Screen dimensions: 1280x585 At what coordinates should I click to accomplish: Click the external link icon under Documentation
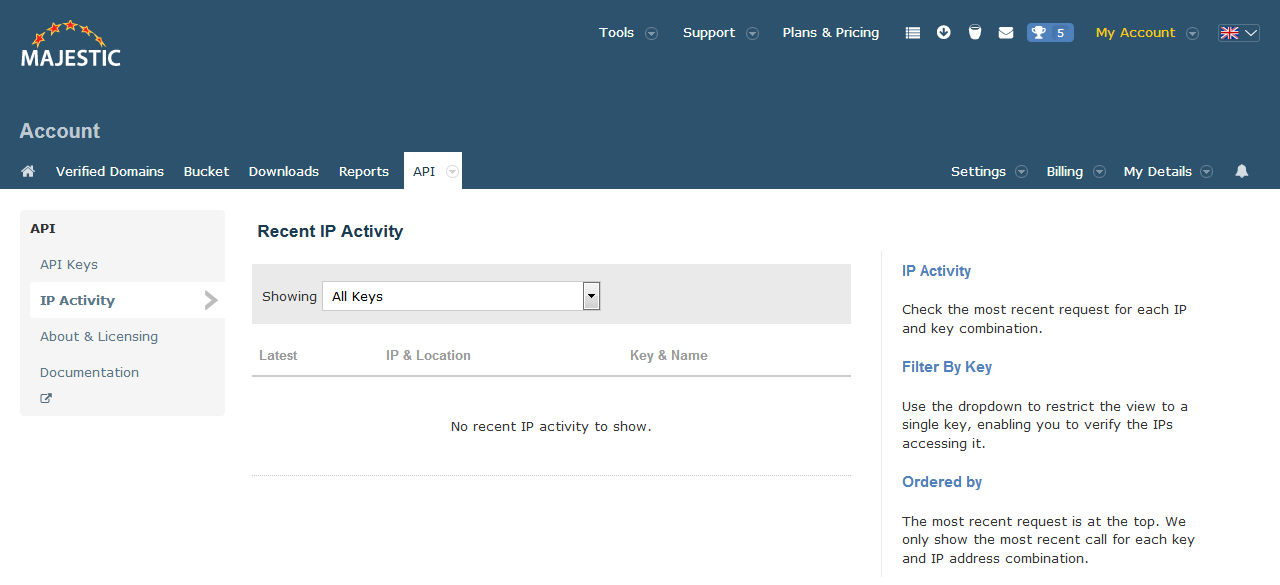click(46, 398)
